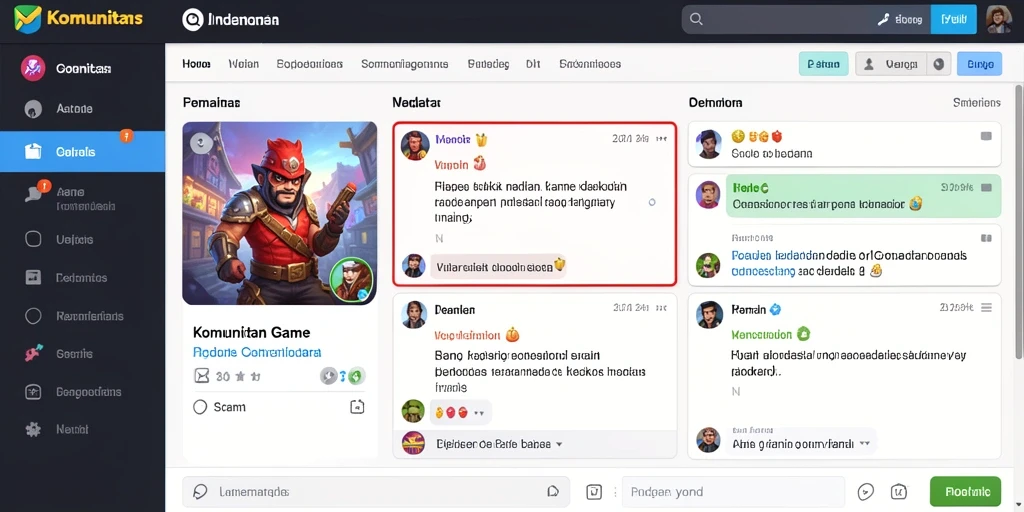Open the Herle C green message

point(863,196)
